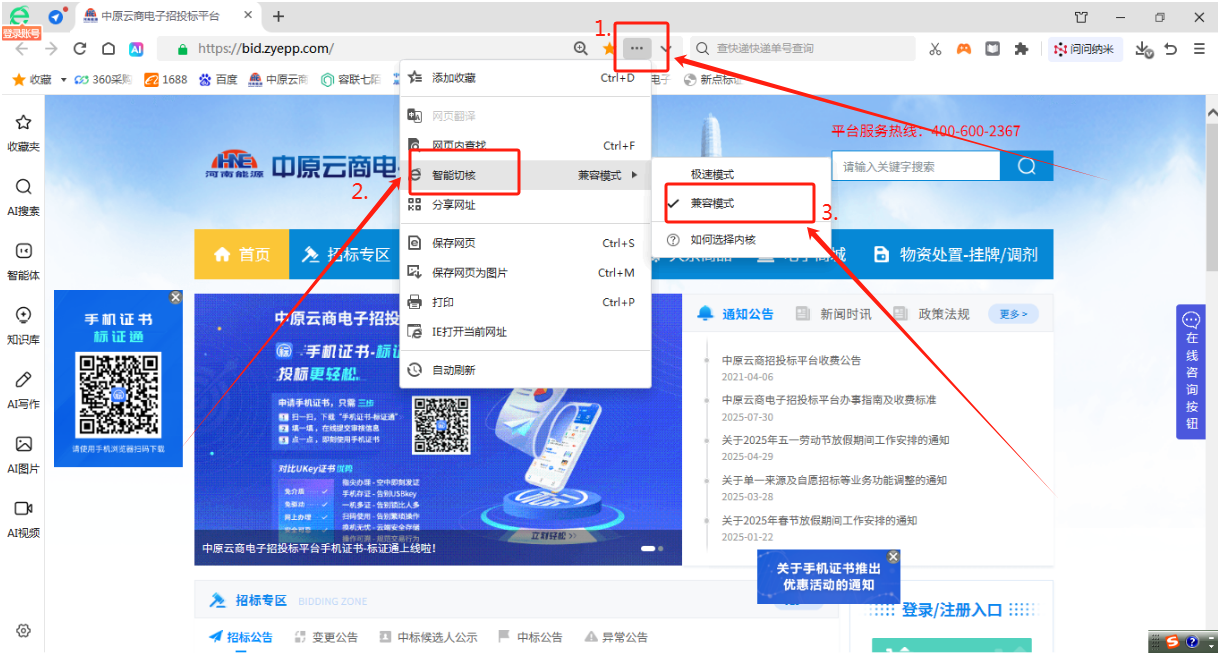Toggle 自动刷新 in the menu
This screenshot has width=1218, height=653.
[x=453, y=370]
